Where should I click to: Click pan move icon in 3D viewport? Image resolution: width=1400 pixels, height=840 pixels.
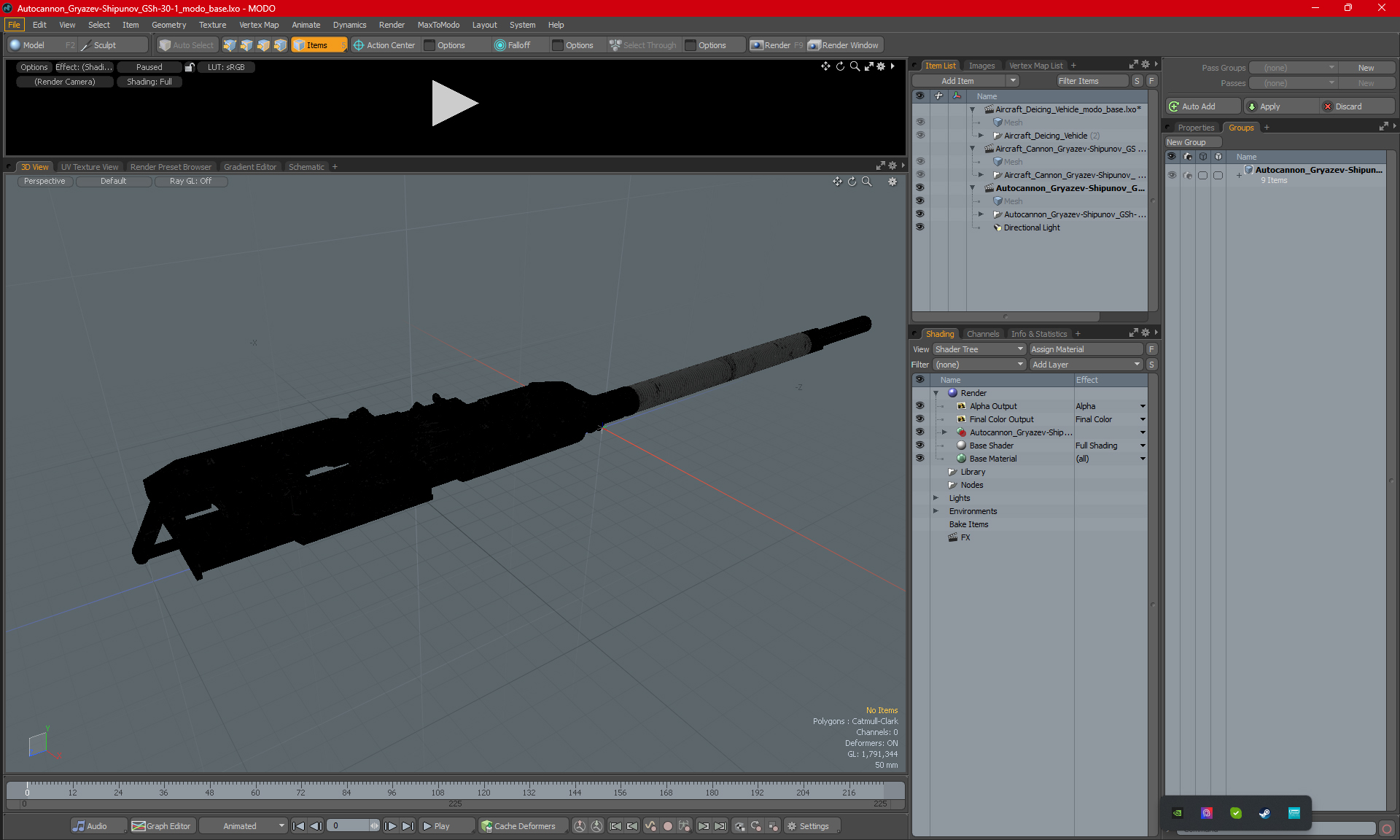click(x=837, y=182)
